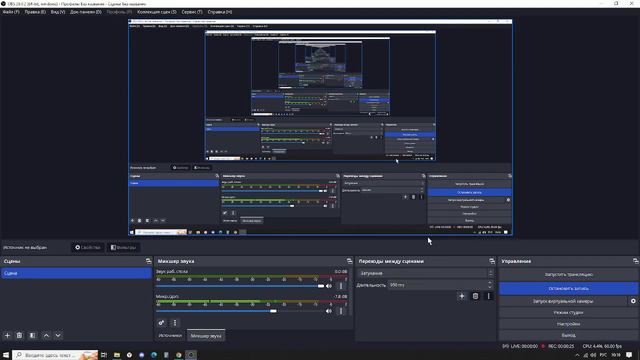This screenshot has height=360, width=640.
Task: Float the Scene Transitions dock panel
Action: click(491, 261)
